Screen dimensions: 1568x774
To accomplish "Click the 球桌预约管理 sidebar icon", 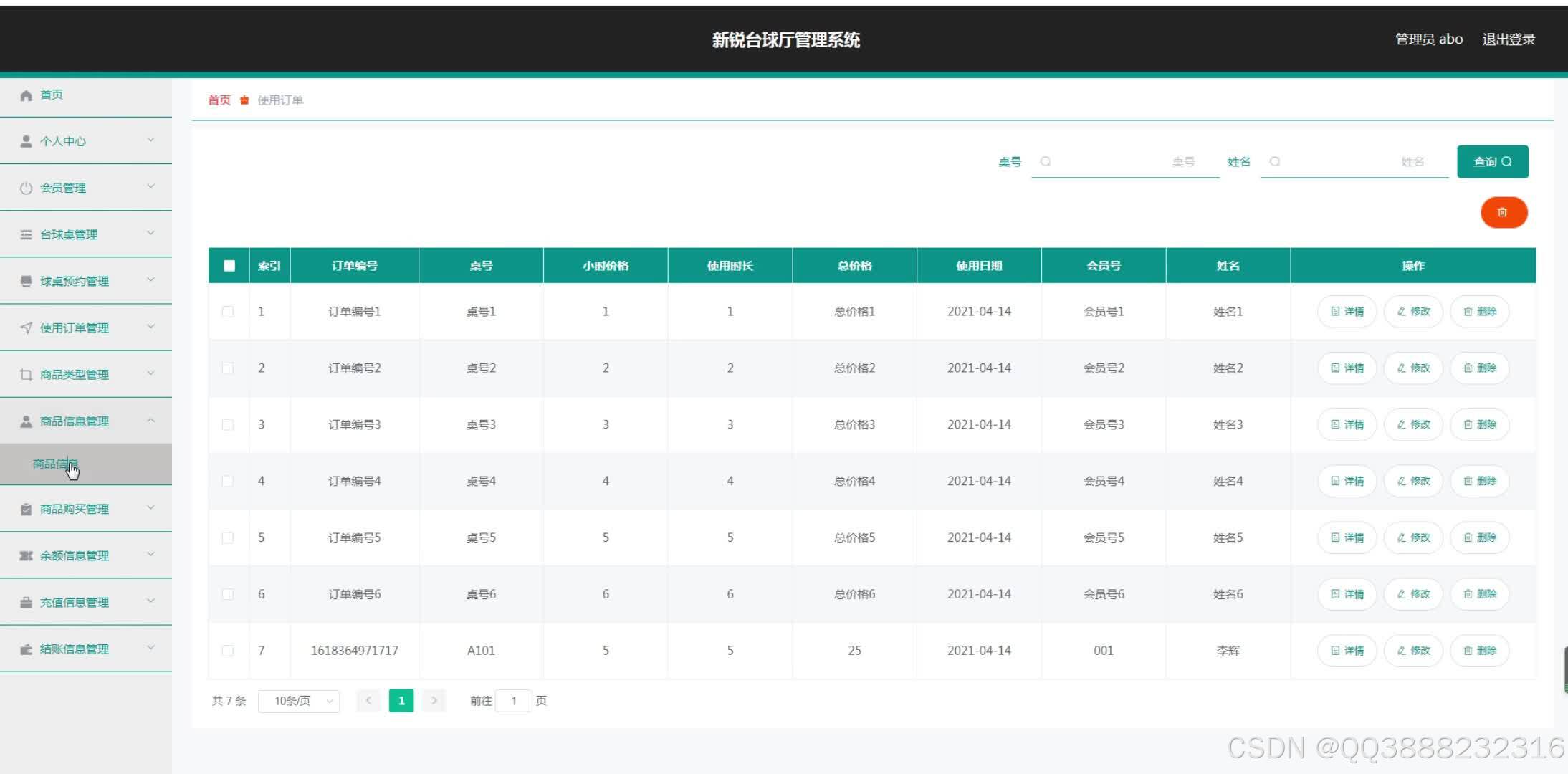I will (x=26, y=280).
